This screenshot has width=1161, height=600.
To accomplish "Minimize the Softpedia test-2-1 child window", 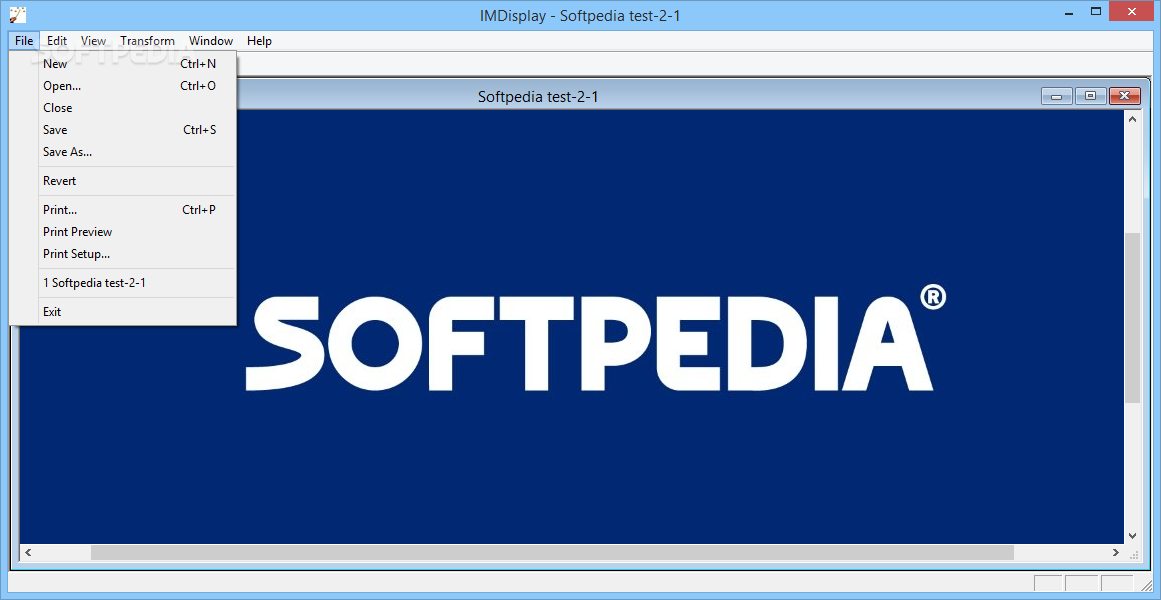I will click(x=1057, y=96).
